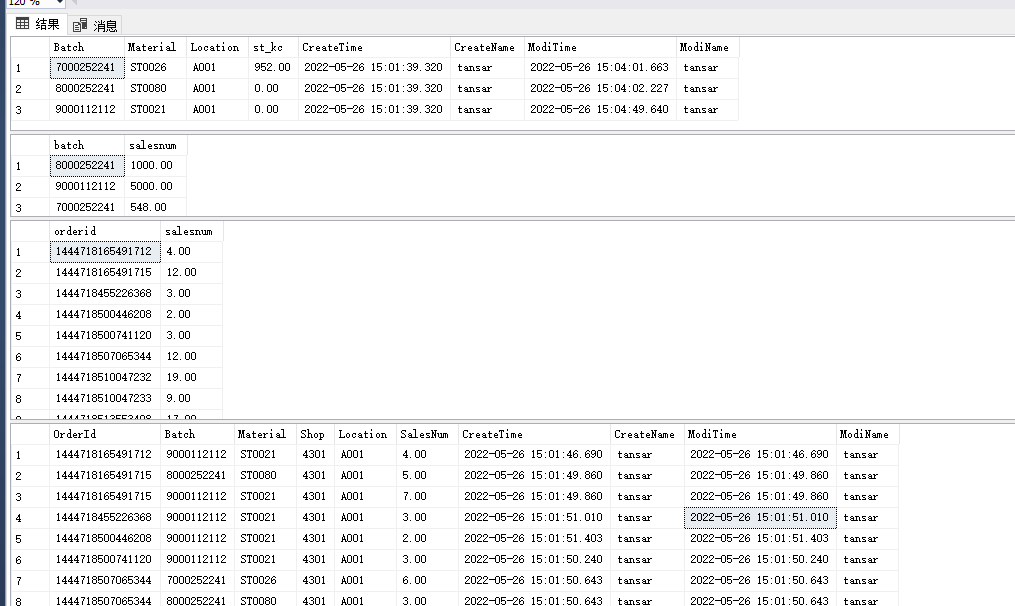Viewport: 1015px width, 606px height.
Task: Select the 19.00 salesnum cell
Action: tap(192, 377)
